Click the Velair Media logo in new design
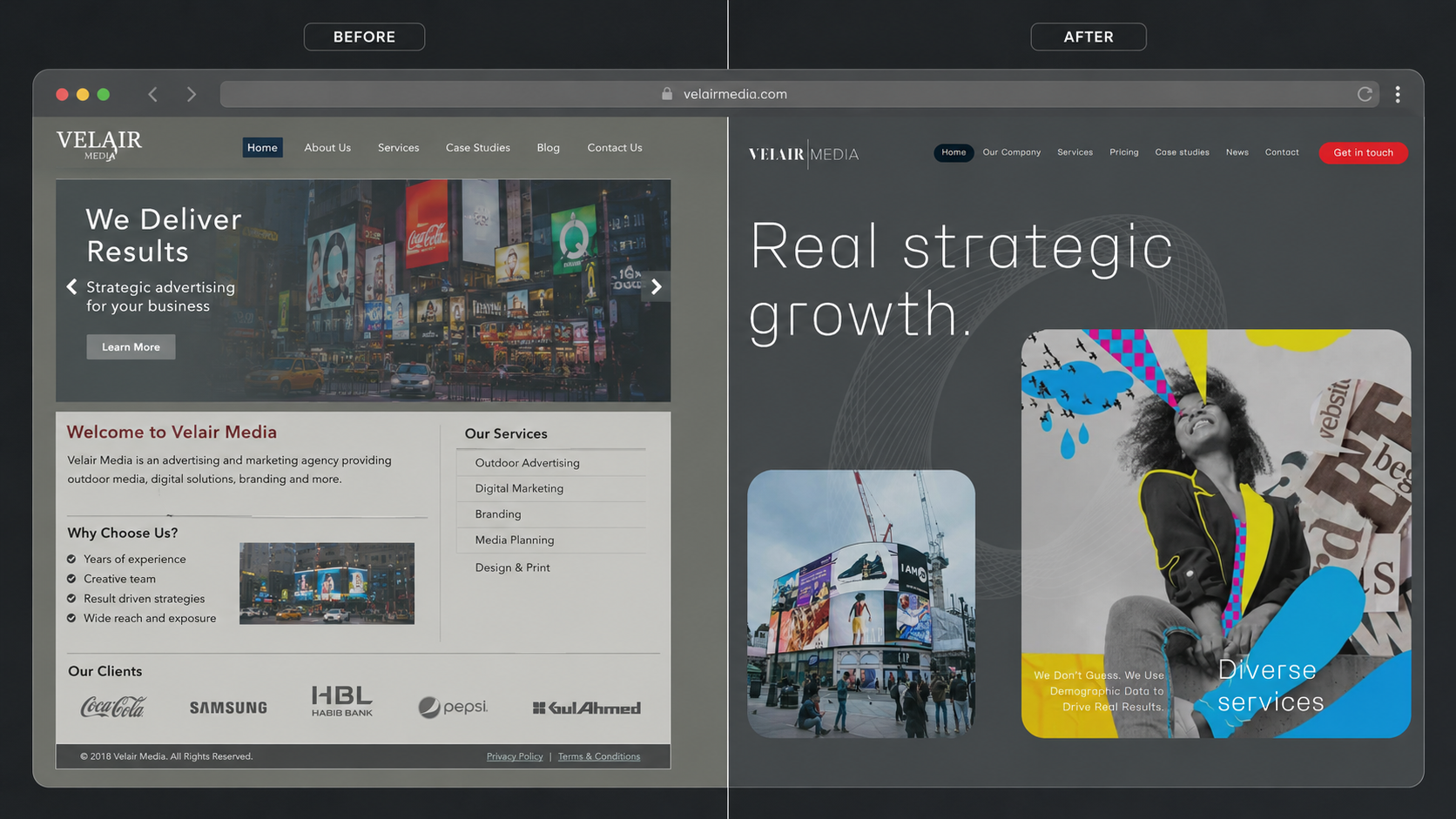Viewport: 1456px width, 819px height. click(804, 154)
